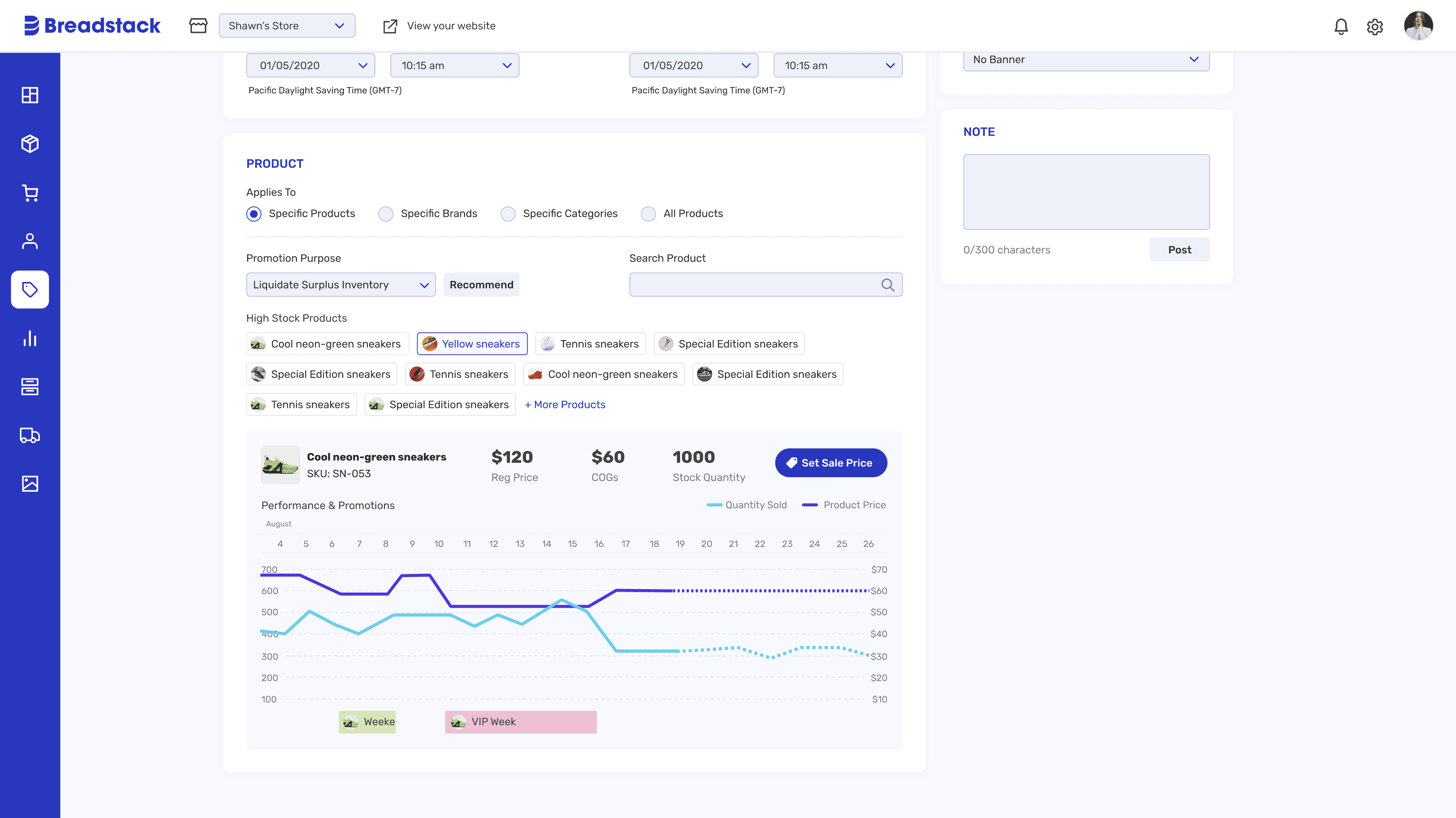Expand the Shawn's Store dropdown
1456x818 pixels.
287,26
